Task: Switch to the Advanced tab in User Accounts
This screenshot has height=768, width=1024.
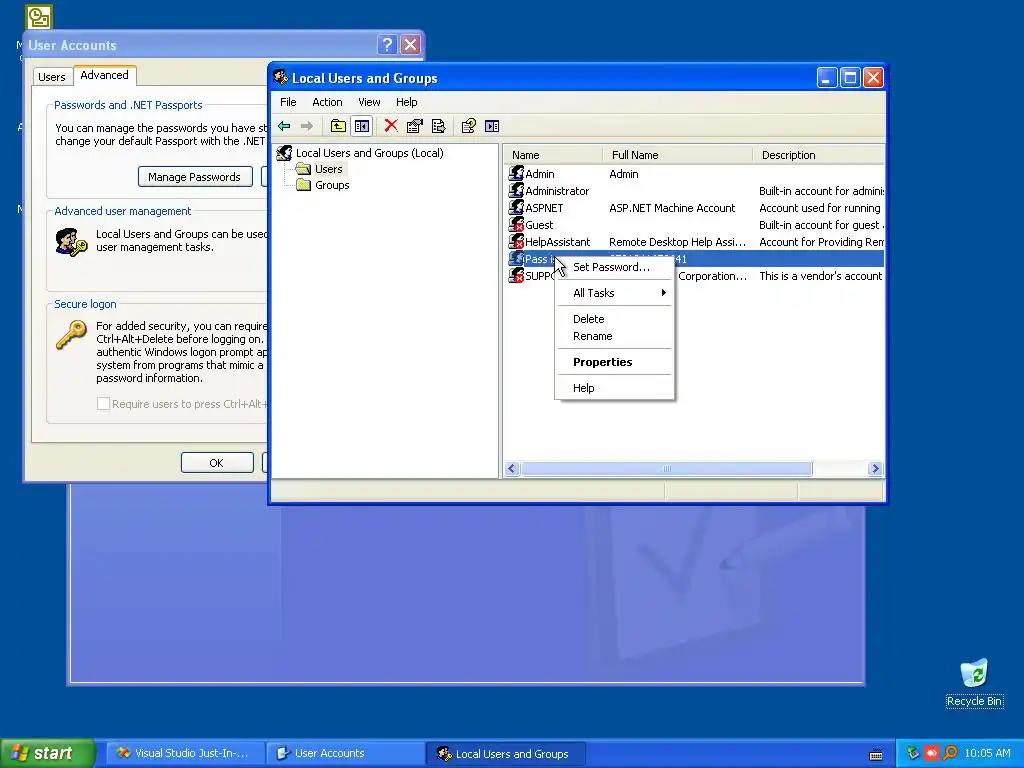Action: [104, 75]
